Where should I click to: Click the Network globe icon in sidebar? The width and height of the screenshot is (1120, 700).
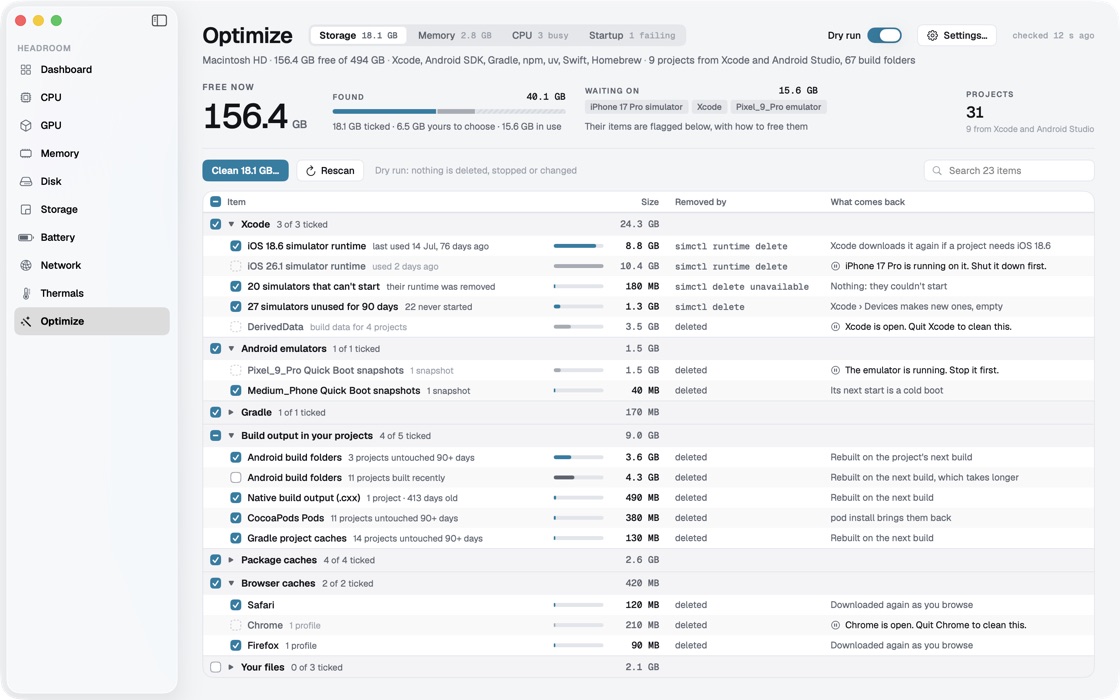pos(26,265)
